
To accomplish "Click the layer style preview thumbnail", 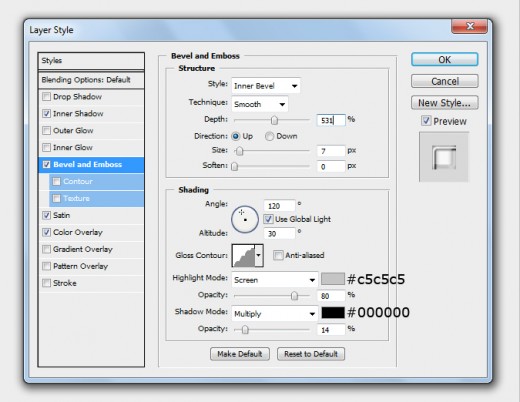I will (444, 157).
